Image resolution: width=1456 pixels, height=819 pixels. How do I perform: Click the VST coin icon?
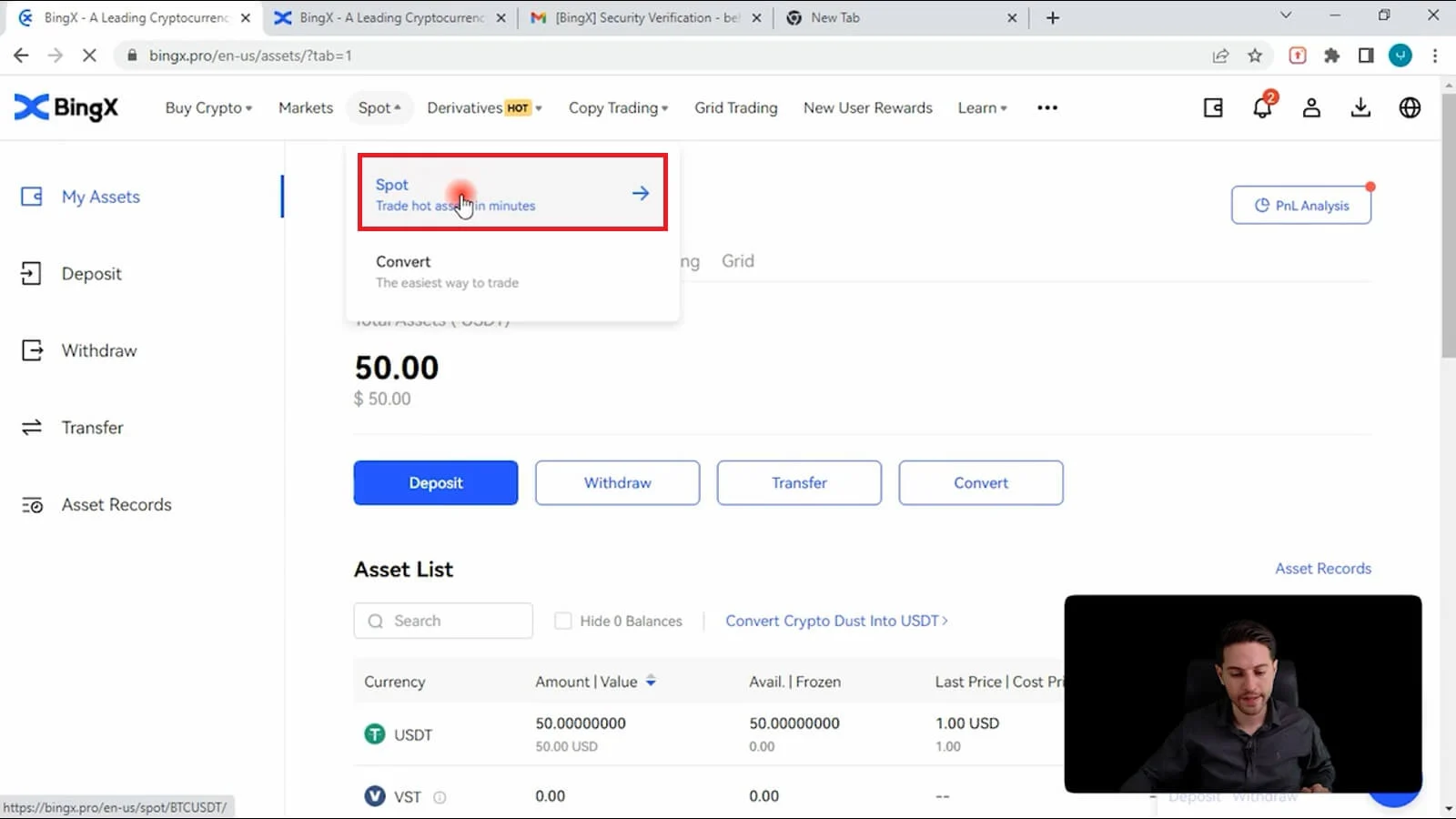tap(375, 796)
